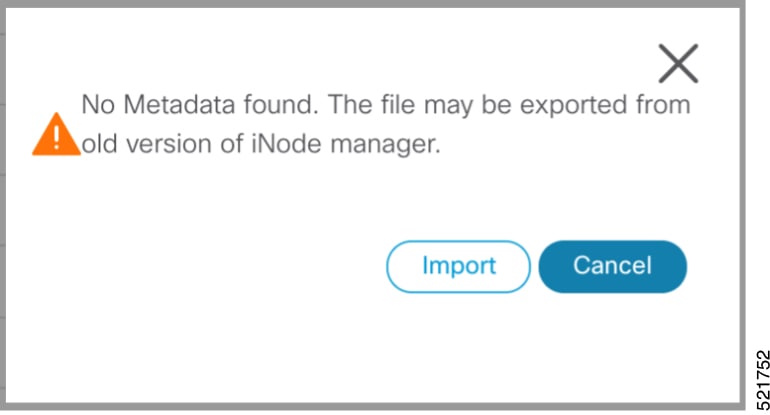
Task: Click the exclamation mark alert icon
Action: [x=56, y=135]
